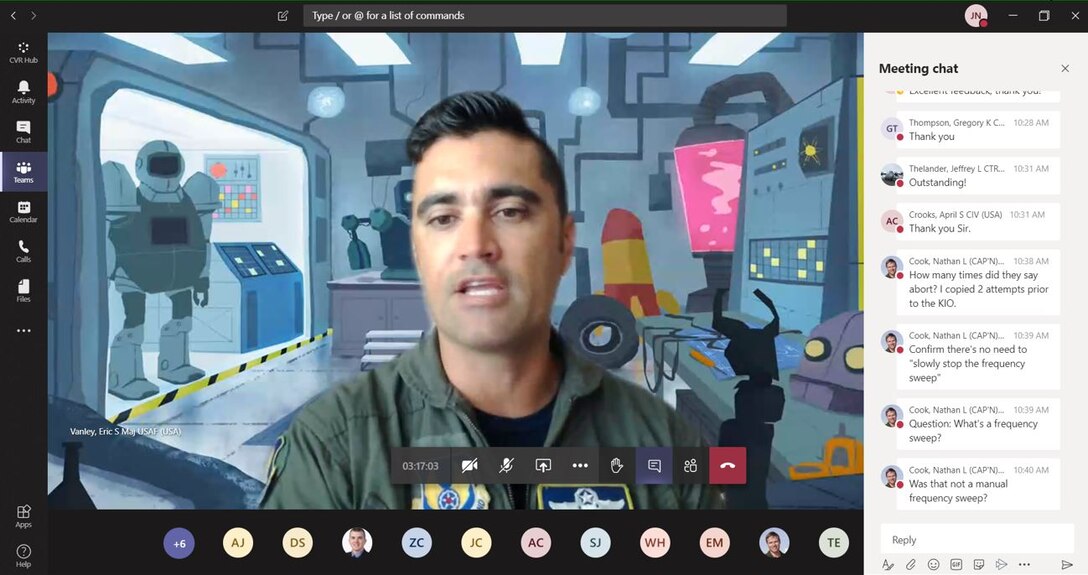Go to the Calendar tab

click(23, 212)
